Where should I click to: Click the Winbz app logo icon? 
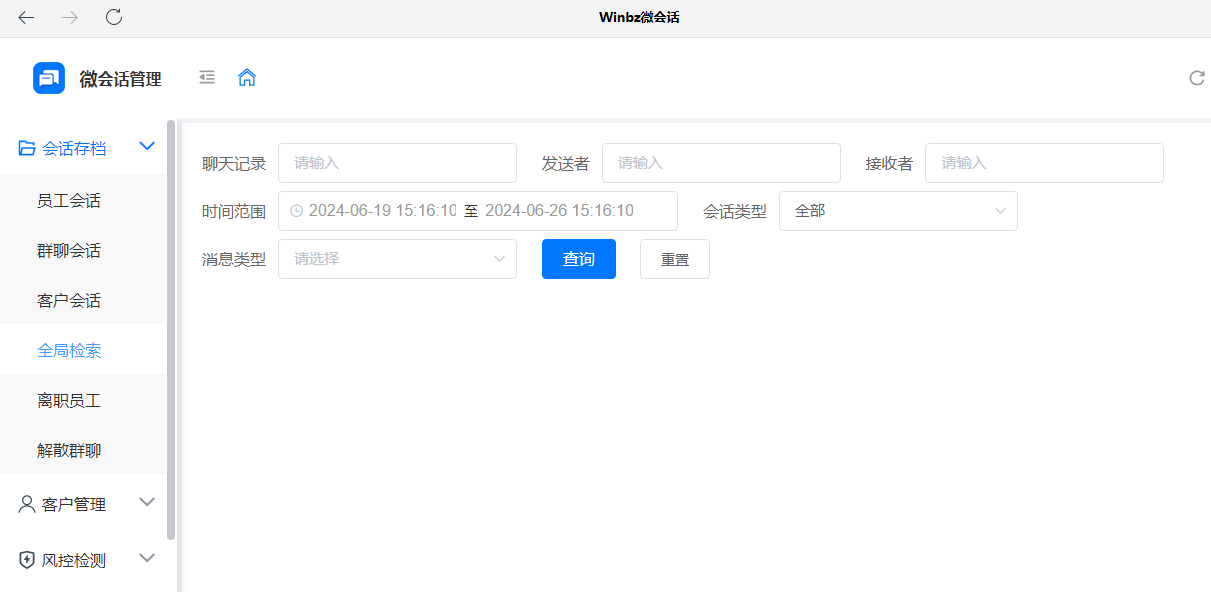pos(49,77)
